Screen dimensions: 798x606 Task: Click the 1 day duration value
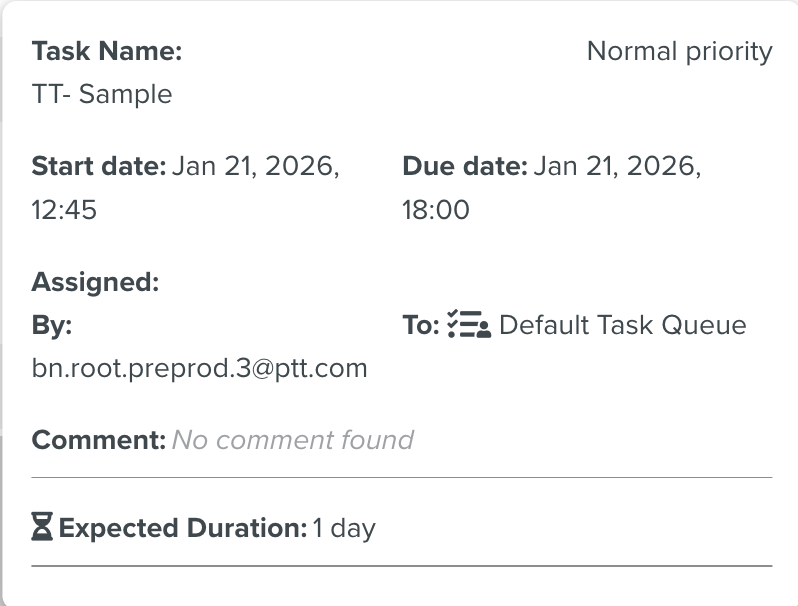tap(344, 527)
